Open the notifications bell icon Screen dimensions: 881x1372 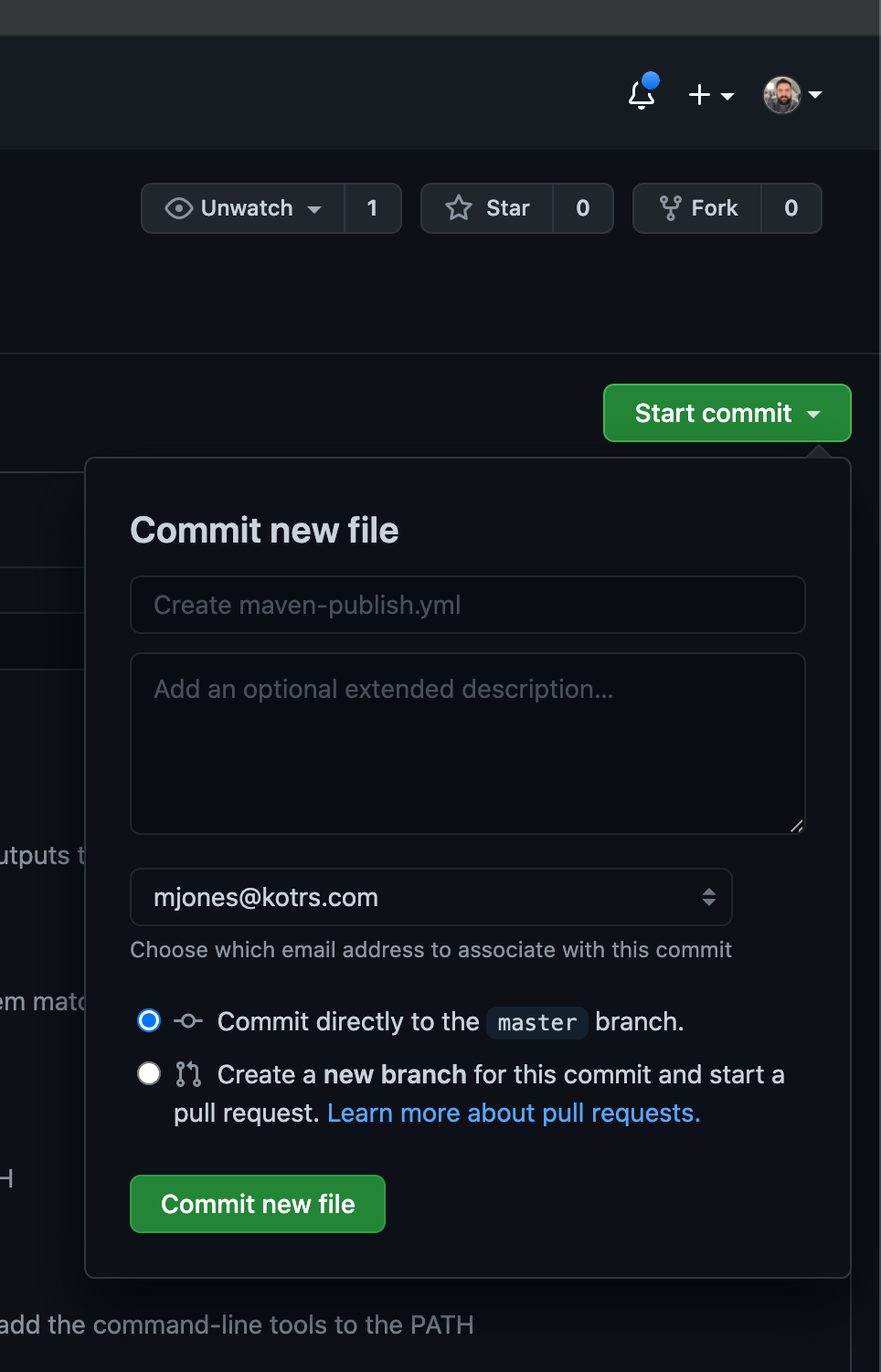tap(642, 94)
